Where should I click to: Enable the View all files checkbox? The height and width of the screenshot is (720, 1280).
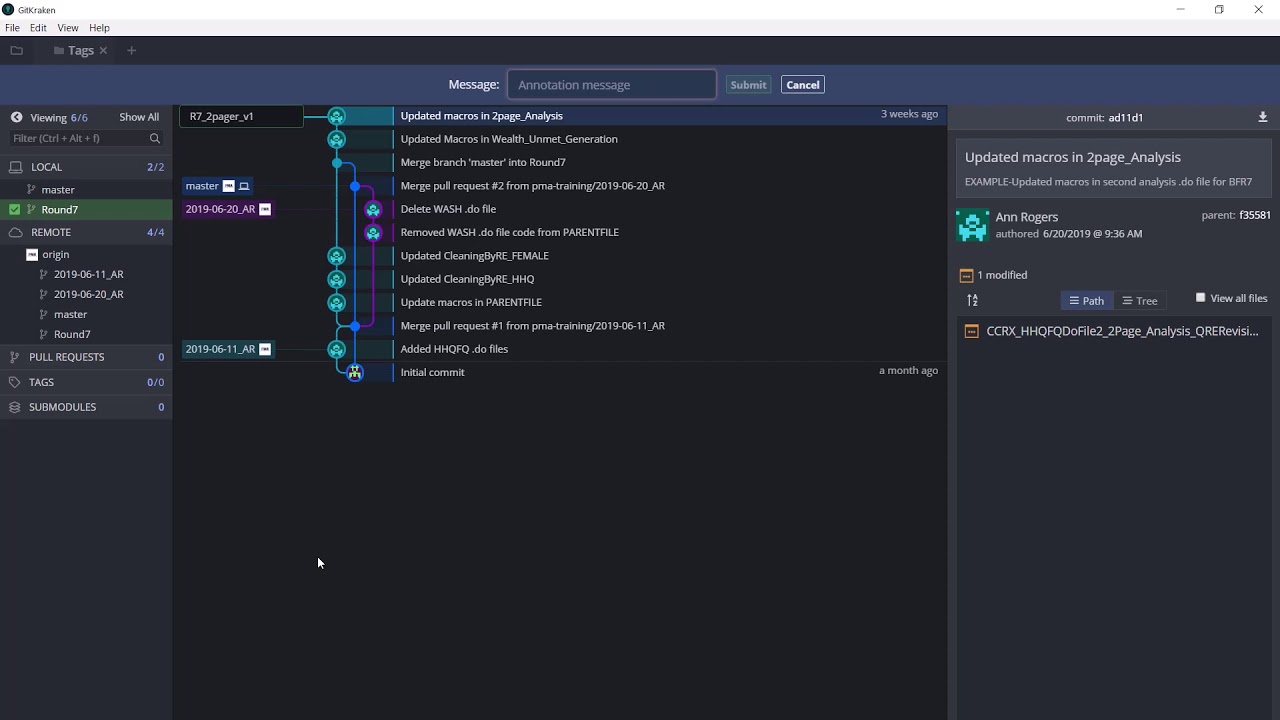pos(1201,298)
